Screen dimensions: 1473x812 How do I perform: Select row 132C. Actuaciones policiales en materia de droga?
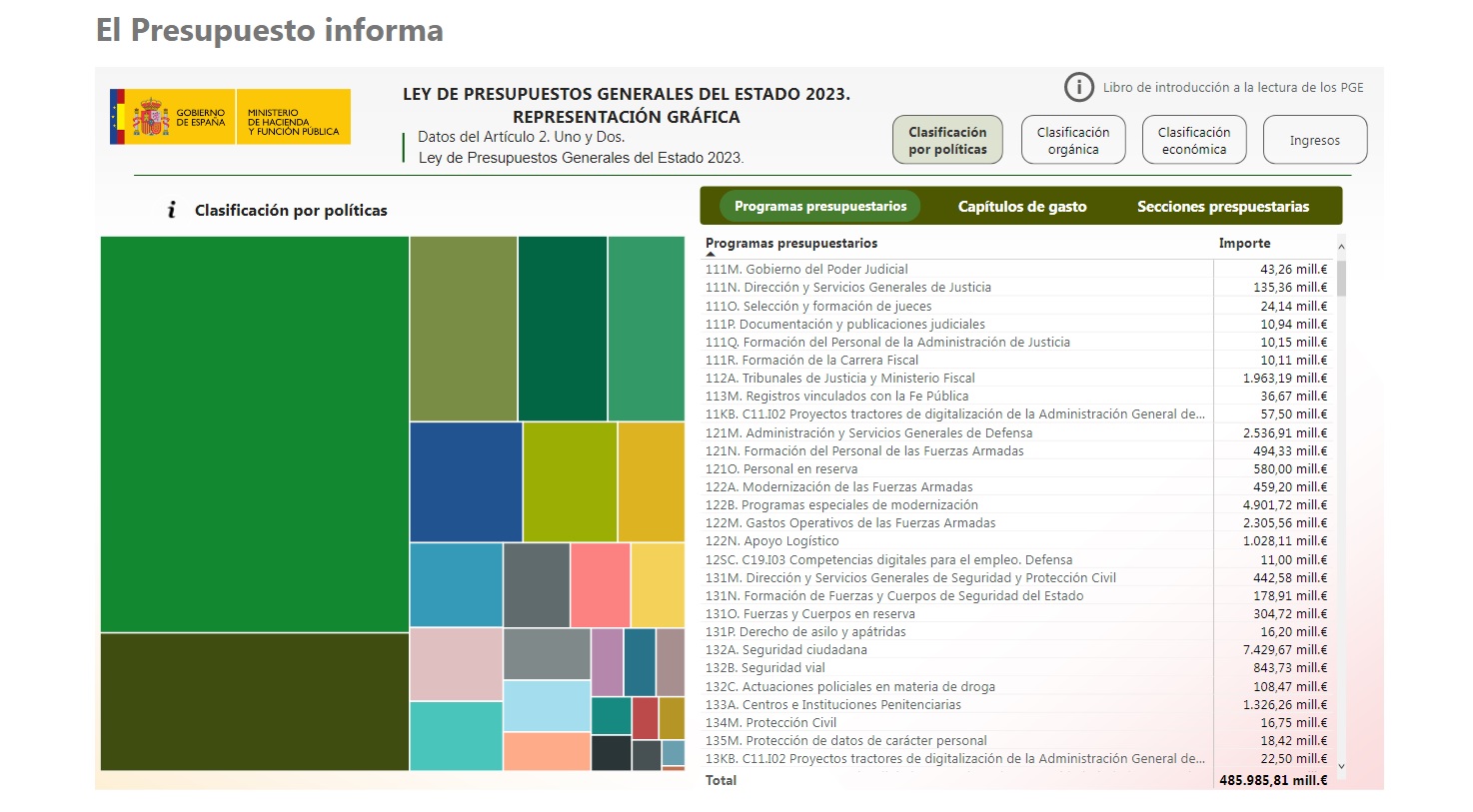pyautogui.click(x=1018, y=687)
